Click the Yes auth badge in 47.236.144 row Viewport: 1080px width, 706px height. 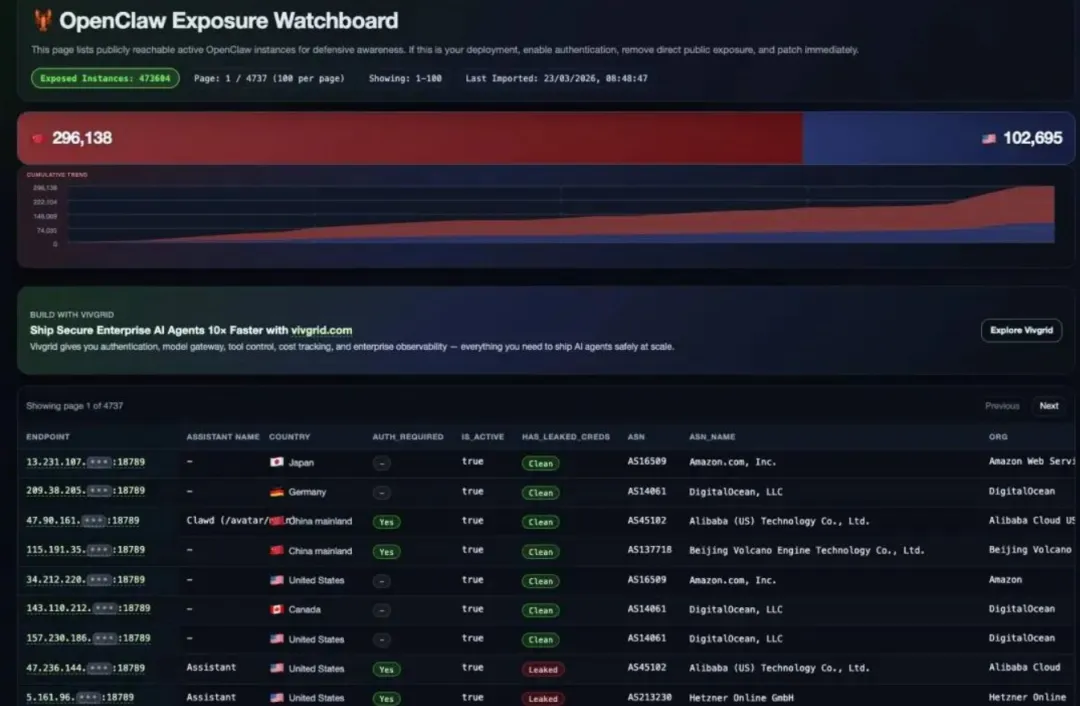(x=386, y=669)
